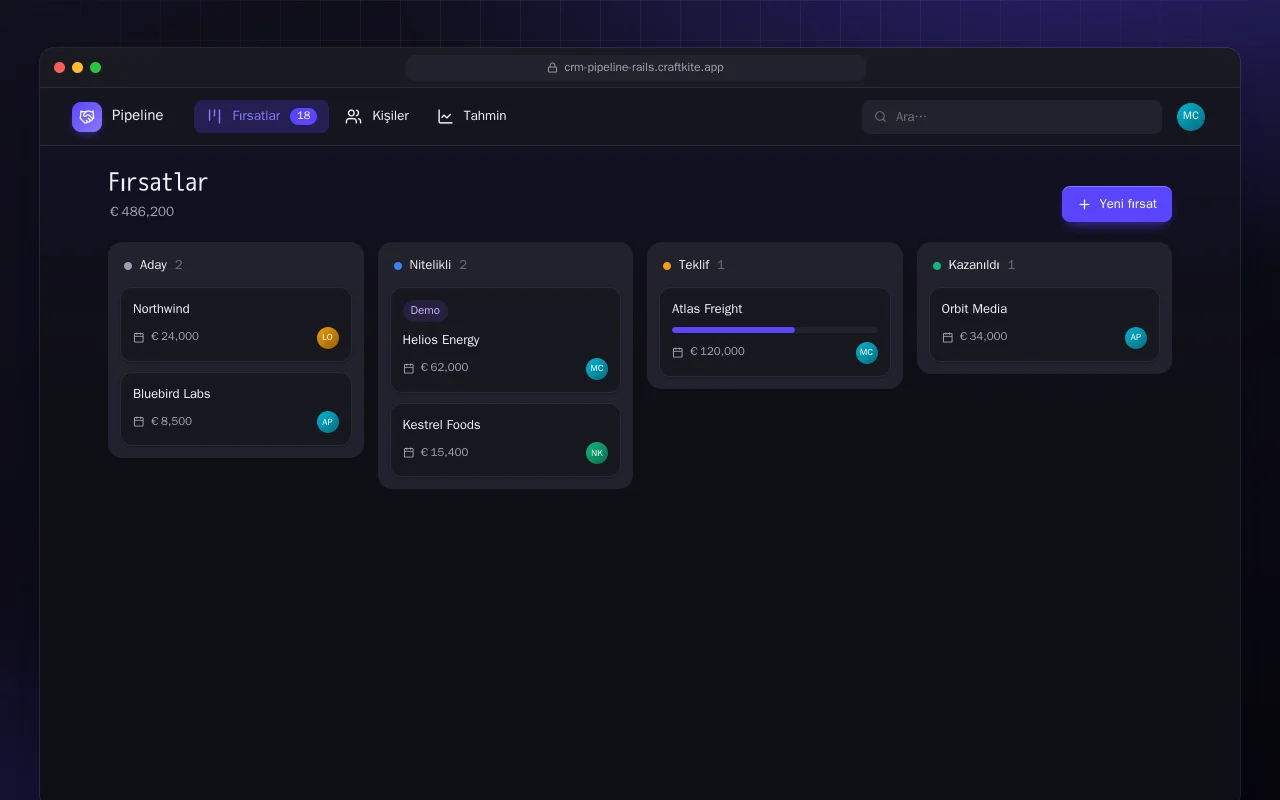Click AP avatar on Bluebird Labs card
This screenshot has width=1280, height=800.
coord(328,422)
